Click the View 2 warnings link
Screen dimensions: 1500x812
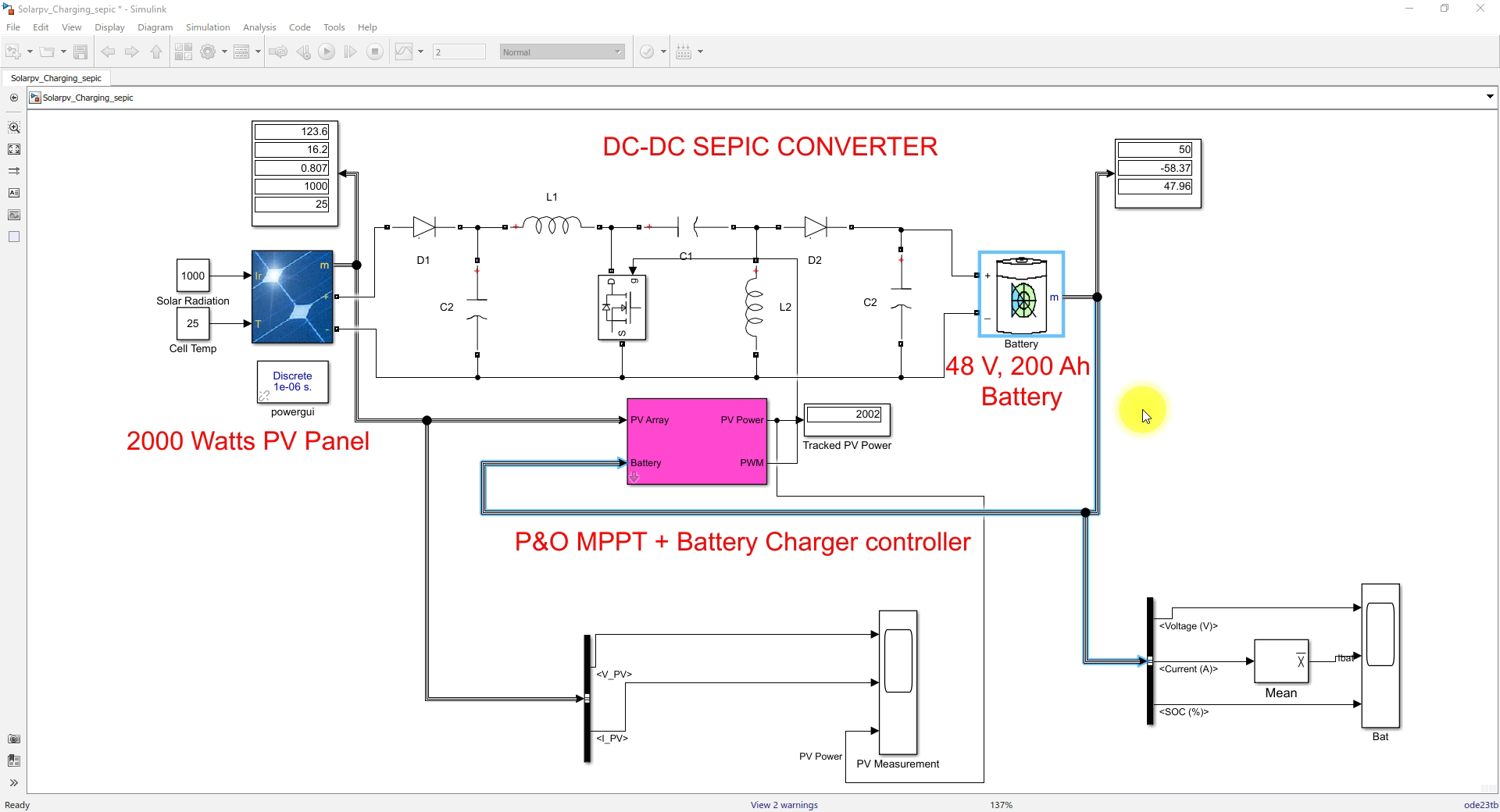[x=784, y=805]
